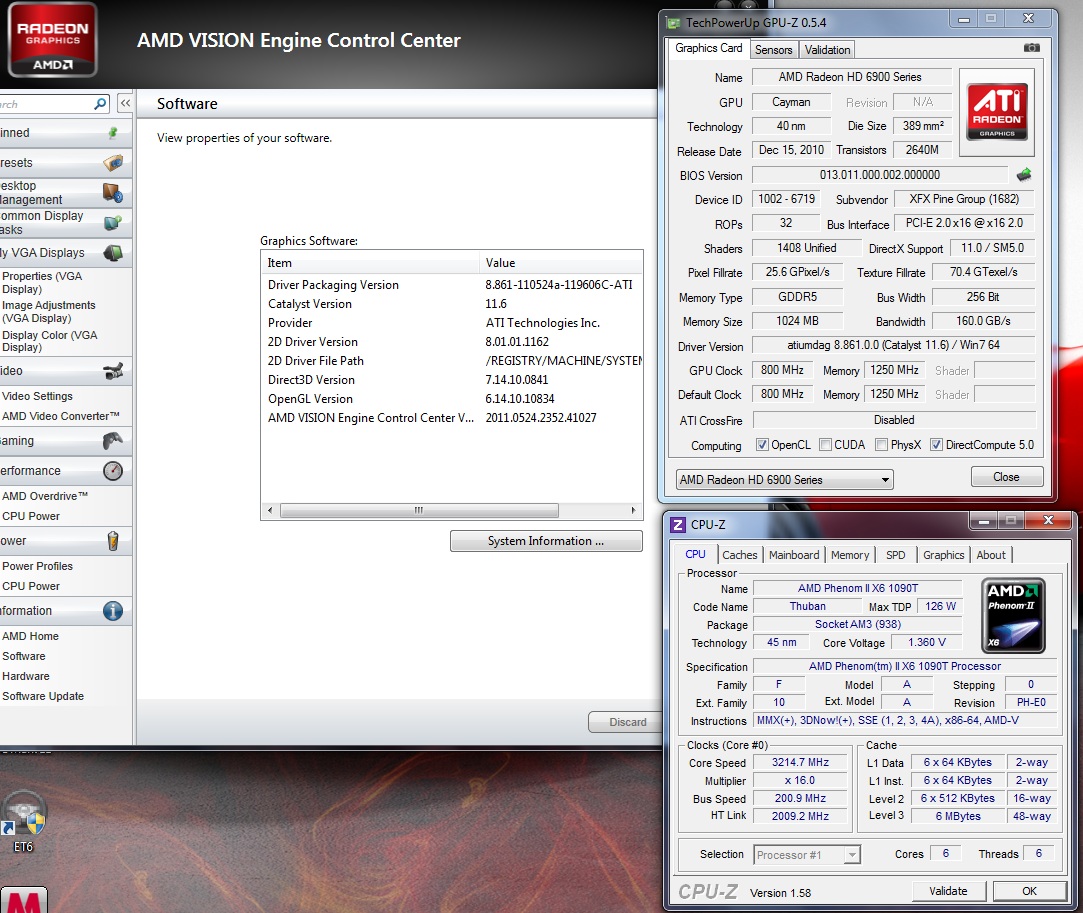This screenshot has width=1083, height=913.
Task: Open Hardware under Information in sidebar
Action: 26,676
